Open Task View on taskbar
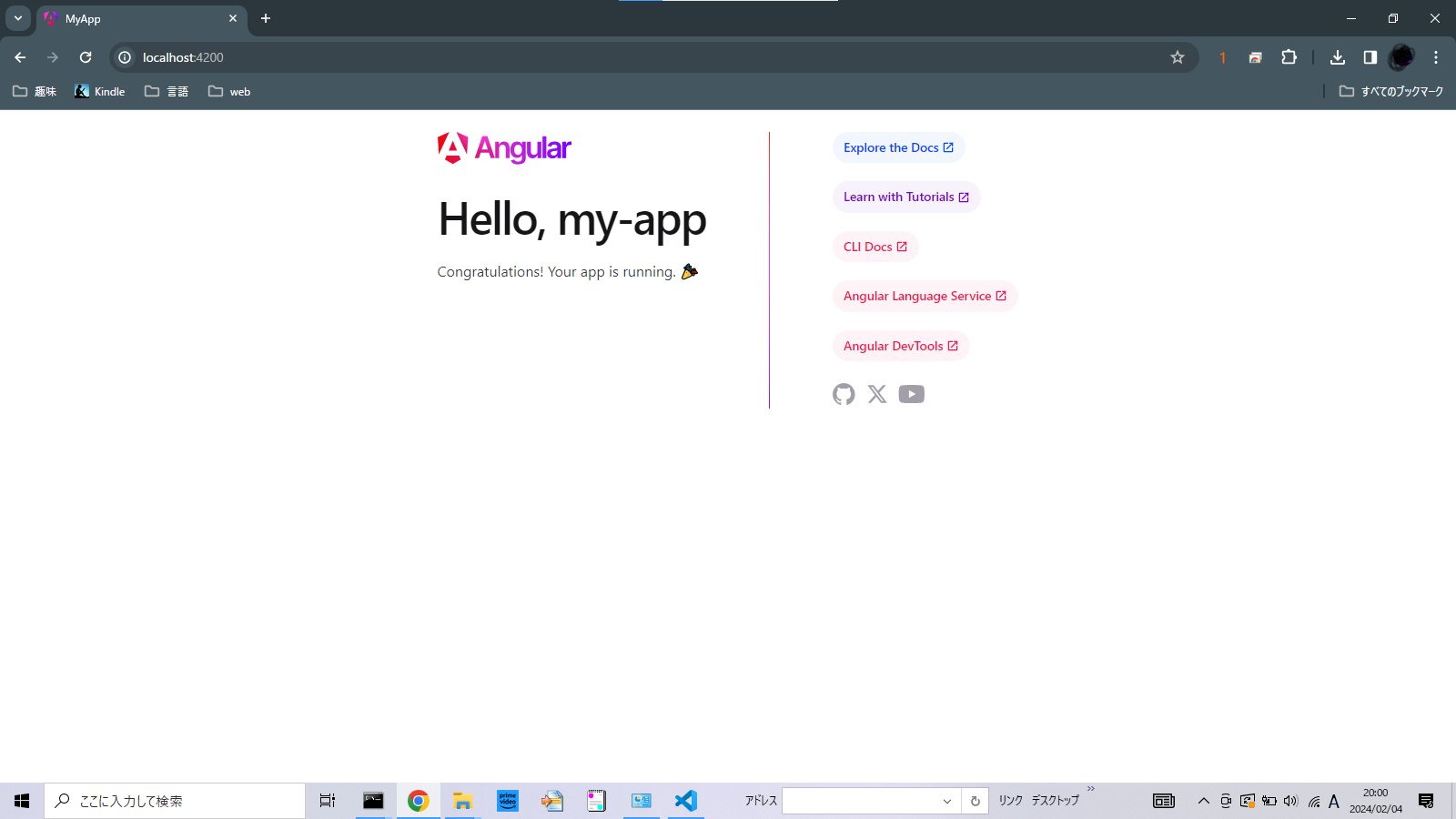 click(x=328, y=801)
